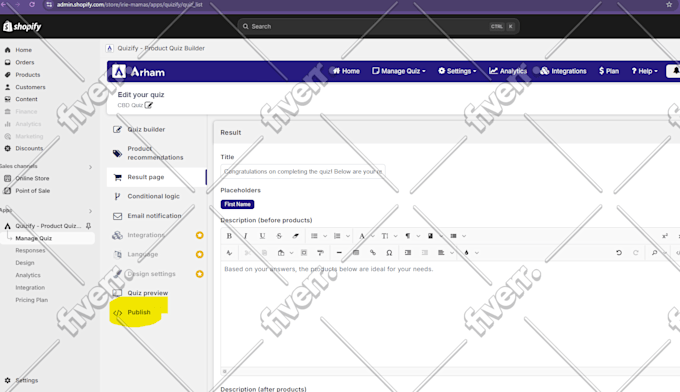680x392 pixels.
Task: Open Customers in Shopify sidebar
Action: [30, 87]
